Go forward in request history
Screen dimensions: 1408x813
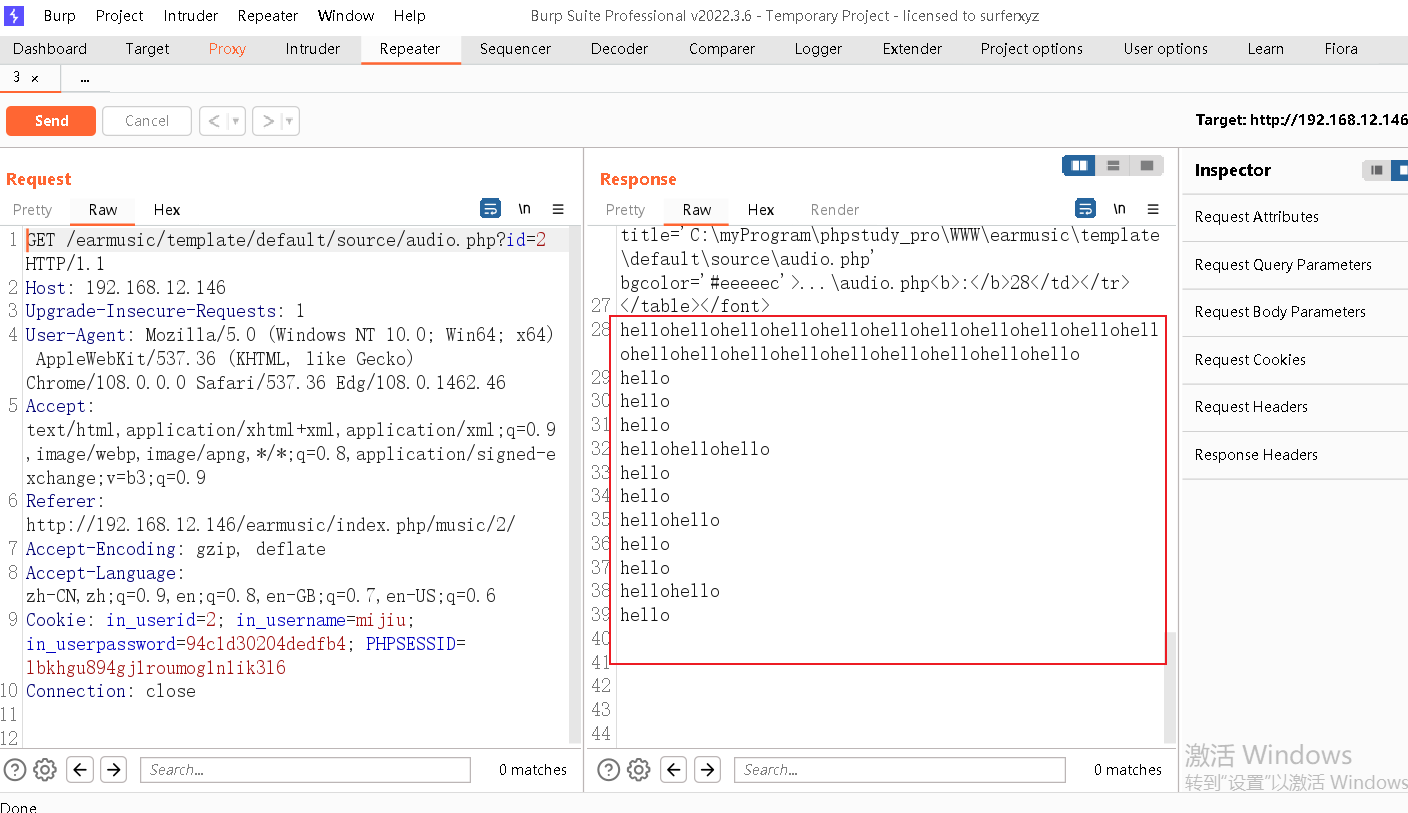click(267, 121)
